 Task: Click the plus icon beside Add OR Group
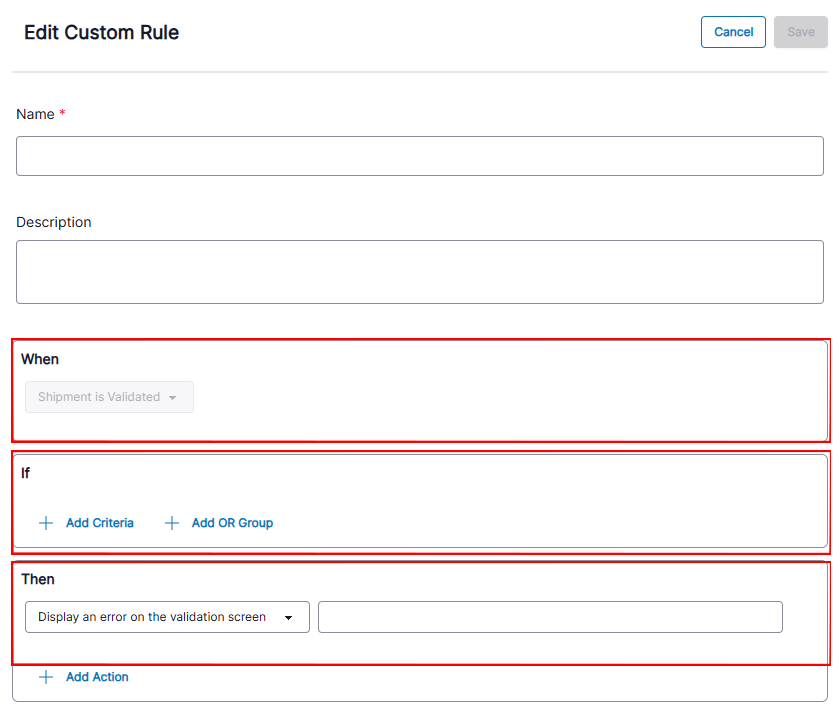pos(172,523)
